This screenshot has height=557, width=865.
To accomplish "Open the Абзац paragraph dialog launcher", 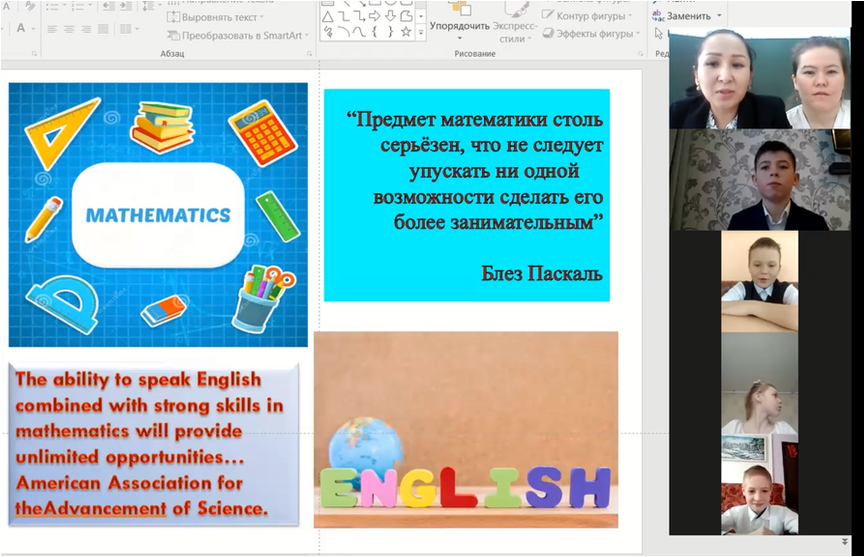I will pyautogui.click(x=309, y=52).
